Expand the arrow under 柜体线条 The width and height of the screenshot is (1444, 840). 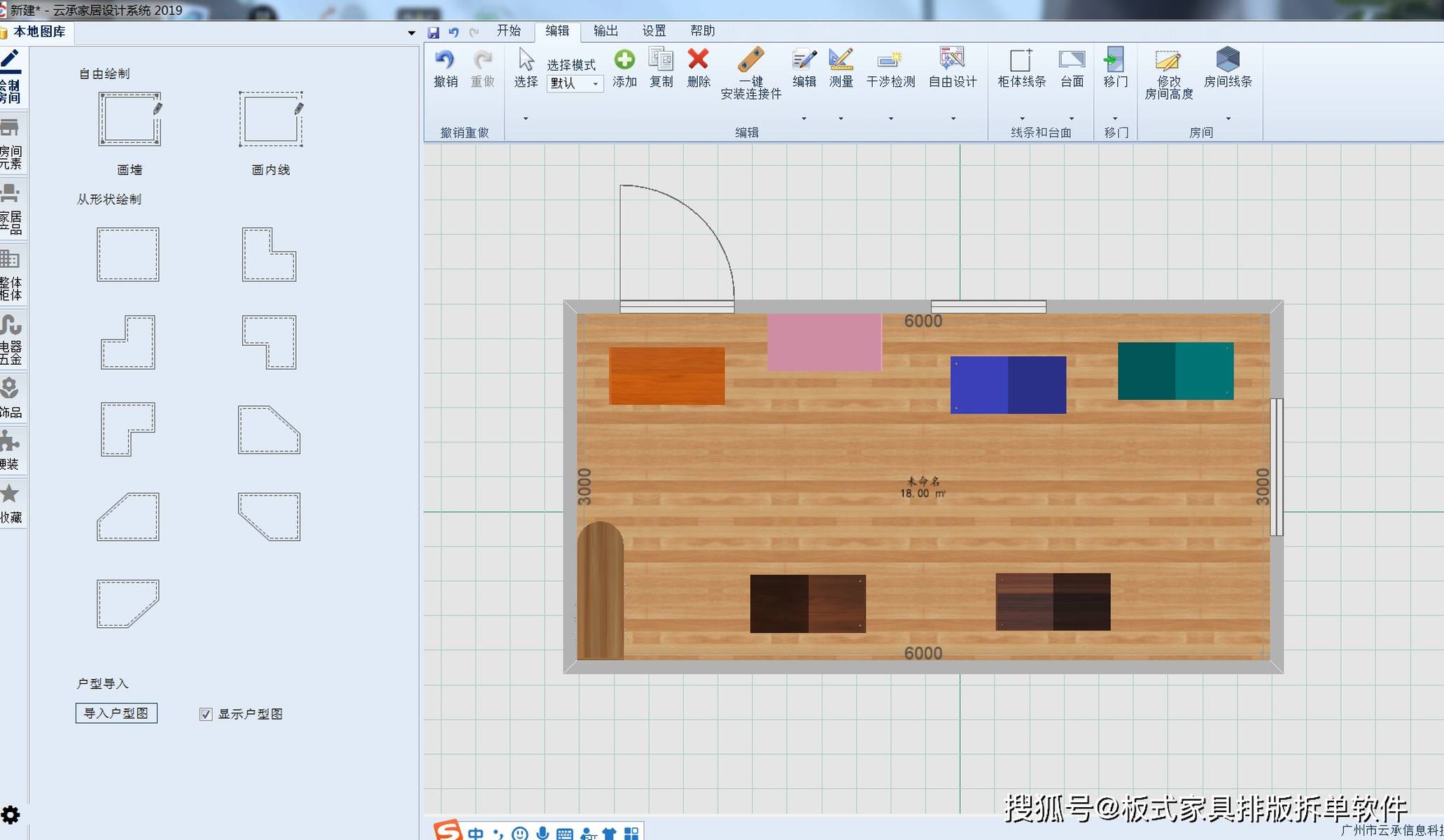coord(1022,118)
